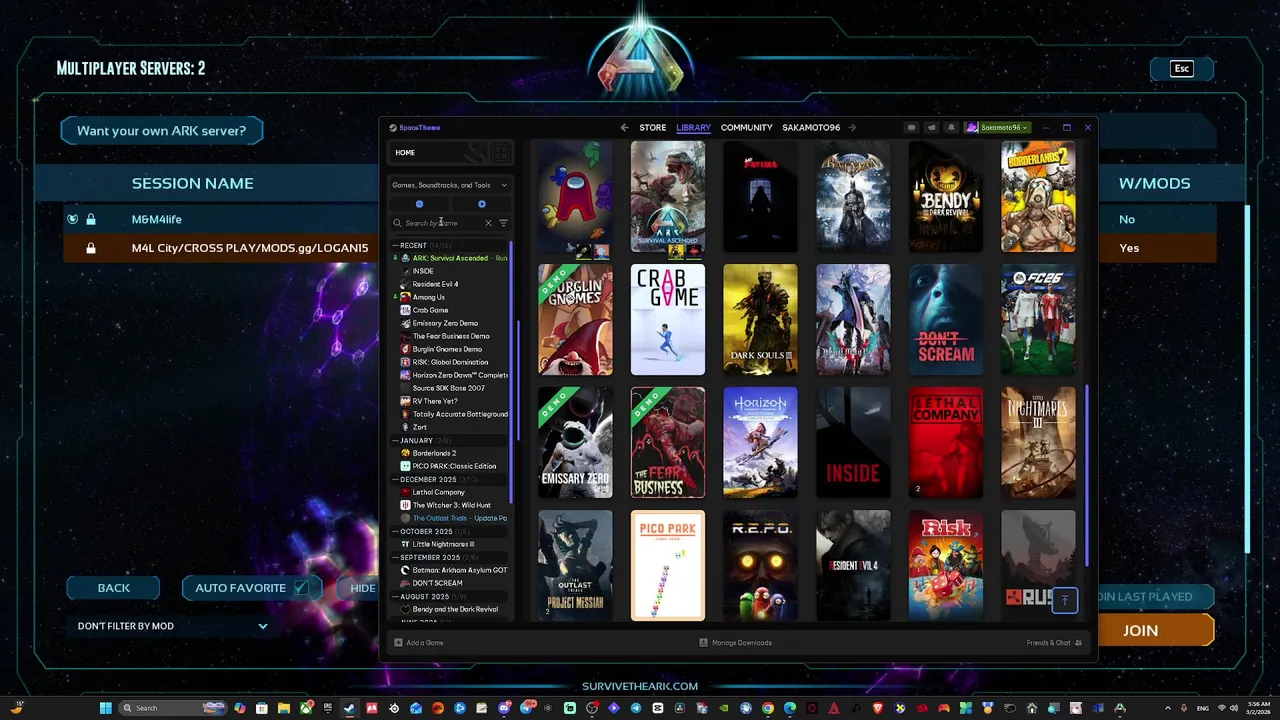The width and height of the screenshot is (1280, 720).
Task: Open DON'T FILTER BY MOD dropdown
Action: pyautogui.click(x=172, y=626)
